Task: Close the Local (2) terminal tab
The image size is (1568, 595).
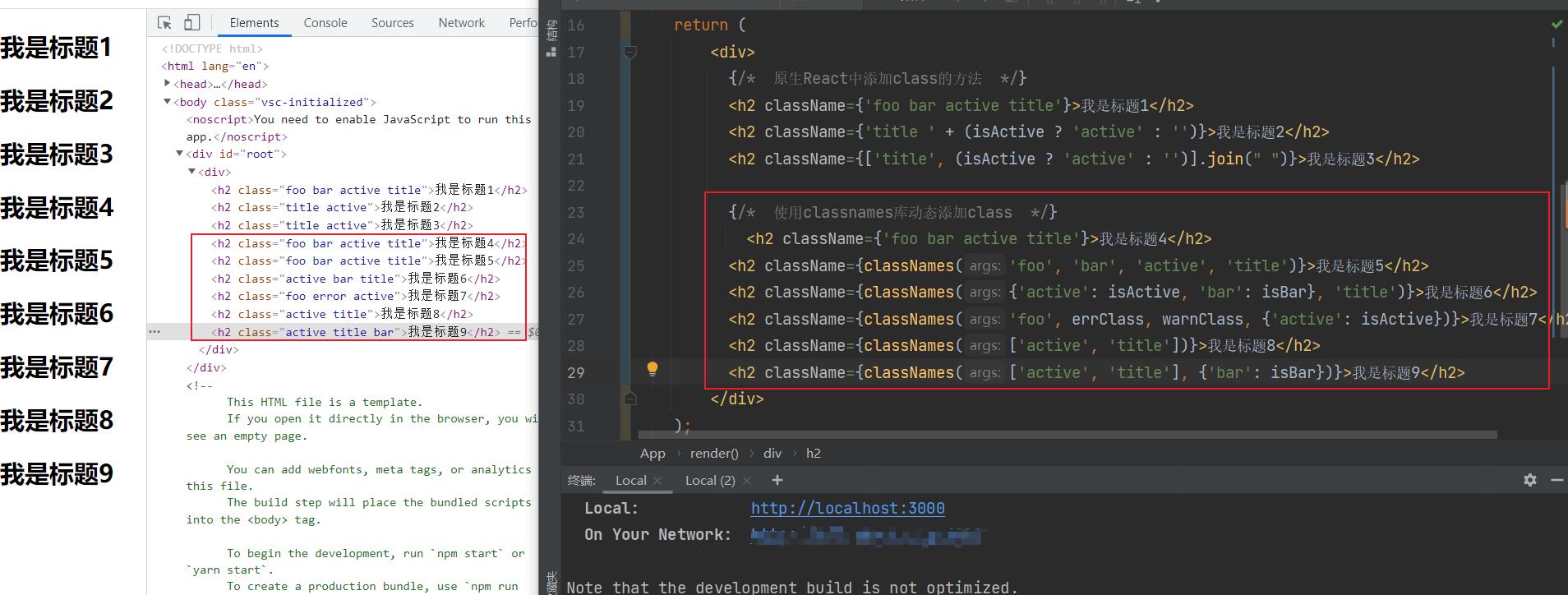Action: tap(747, 481)
